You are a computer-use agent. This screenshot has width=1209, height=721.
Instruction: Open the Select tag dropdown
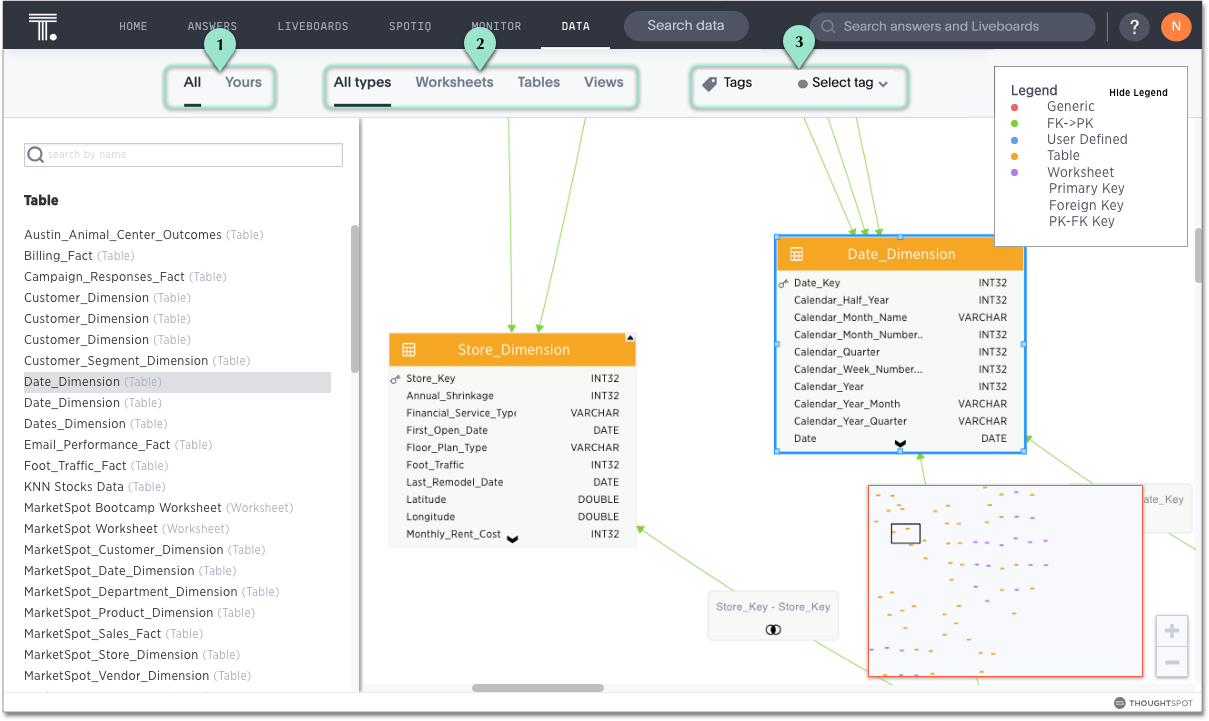[843, 84]
